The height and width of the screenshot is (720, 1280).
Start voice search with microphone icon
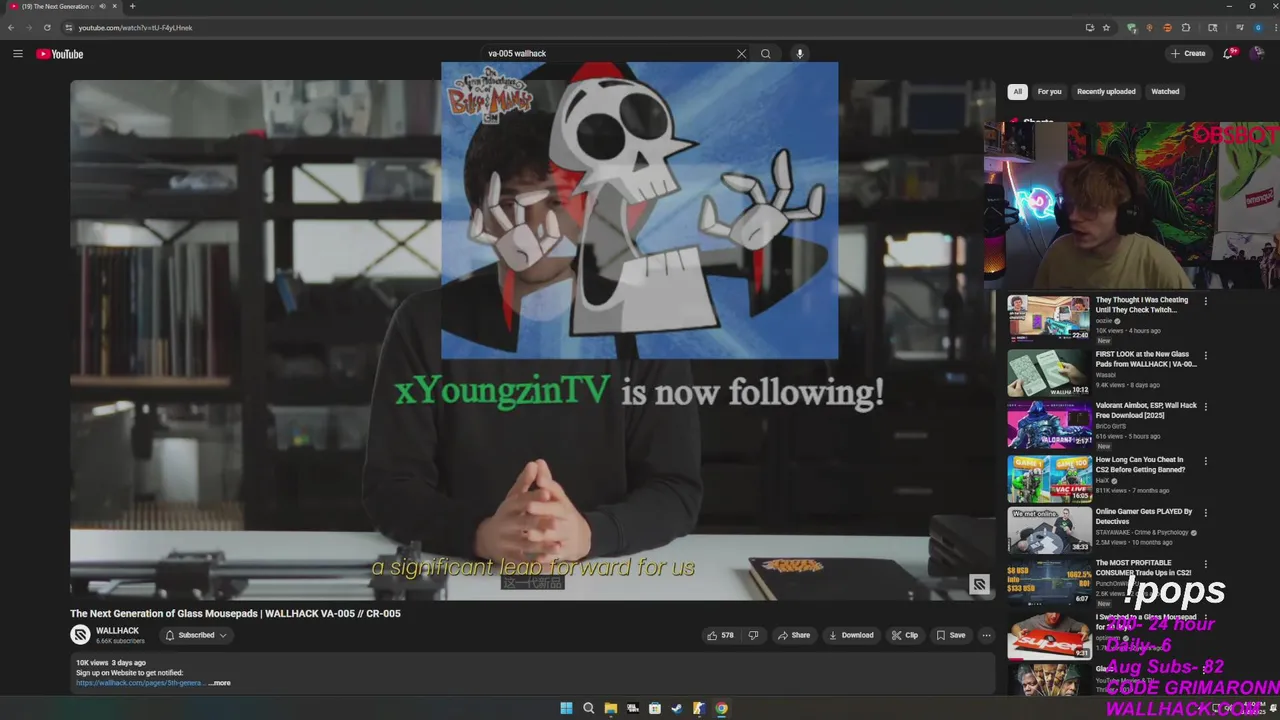(x=800, y=54)
